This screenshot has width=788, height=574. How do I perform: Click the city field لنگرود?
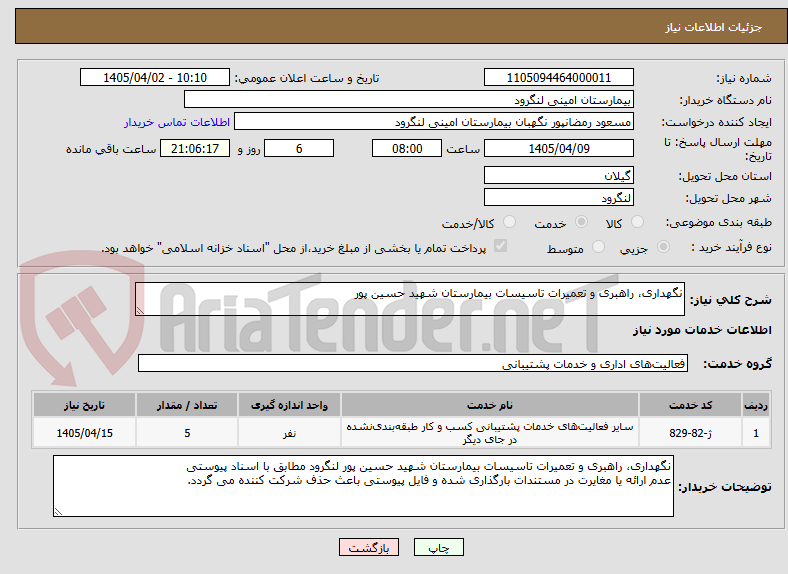pos(558,198)
